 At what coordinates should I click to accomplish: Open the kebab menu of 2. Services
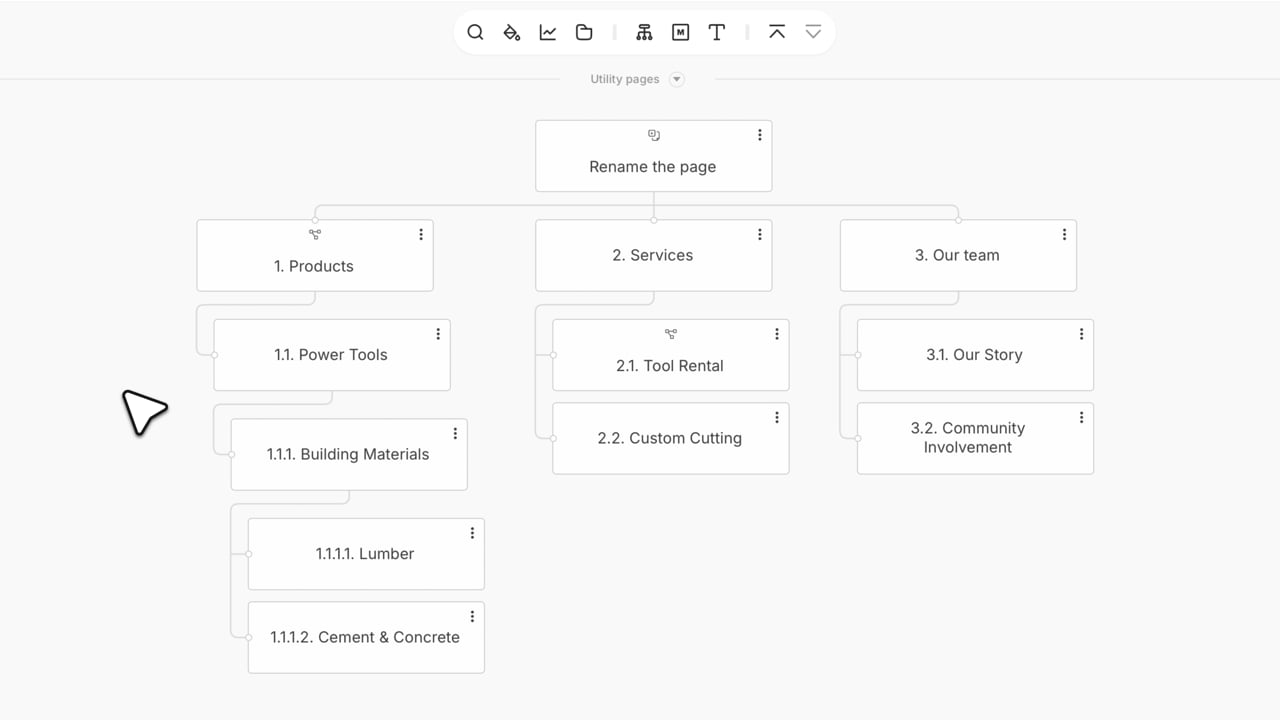click(x=760, y=234)
